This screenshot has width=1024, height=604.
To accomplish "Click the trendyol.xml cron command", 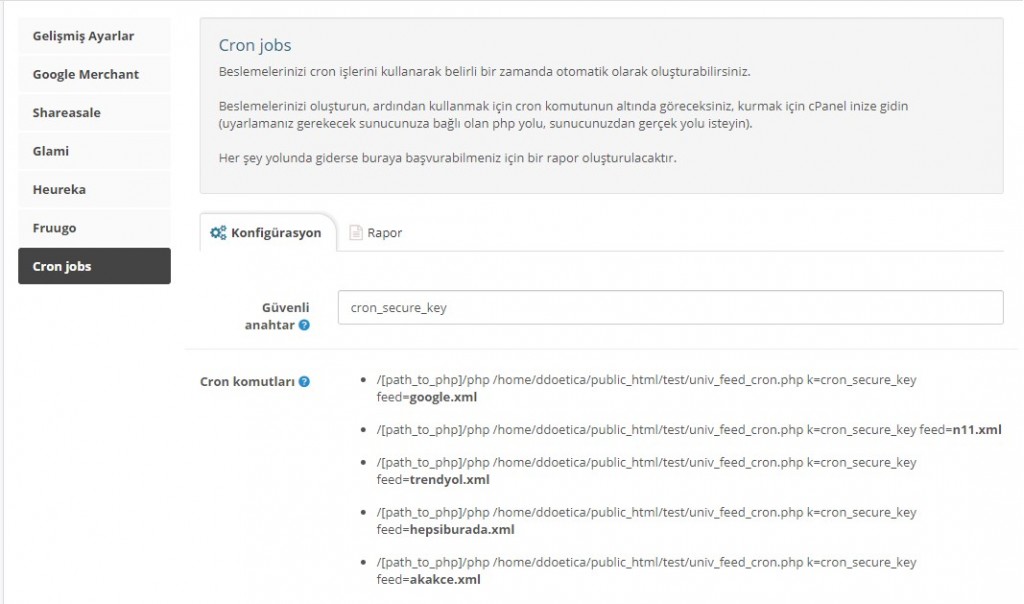I will coord(646,471).
